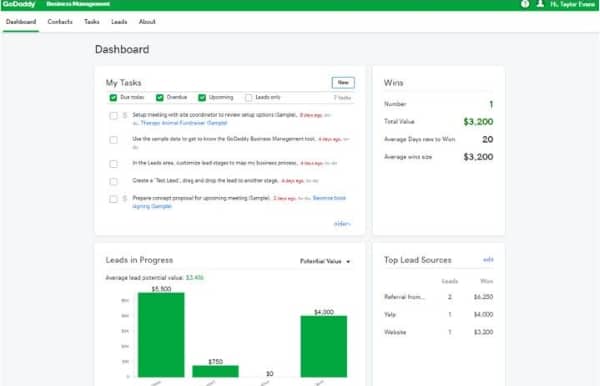Click the lead icon beside 'Setup meeting' task
The image size is (600, 386).
pyautogui.click(x=125, y=115)
